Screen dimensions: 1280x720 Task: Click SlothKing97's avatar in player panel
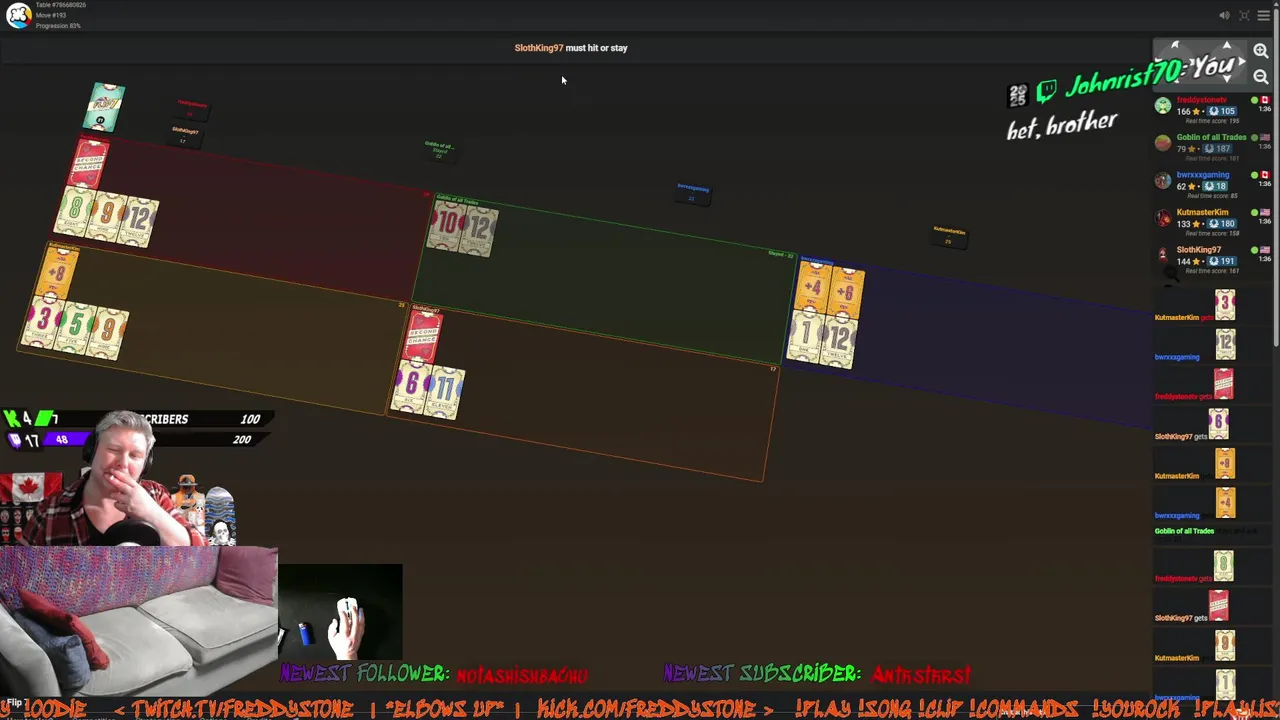[1162, 255]
